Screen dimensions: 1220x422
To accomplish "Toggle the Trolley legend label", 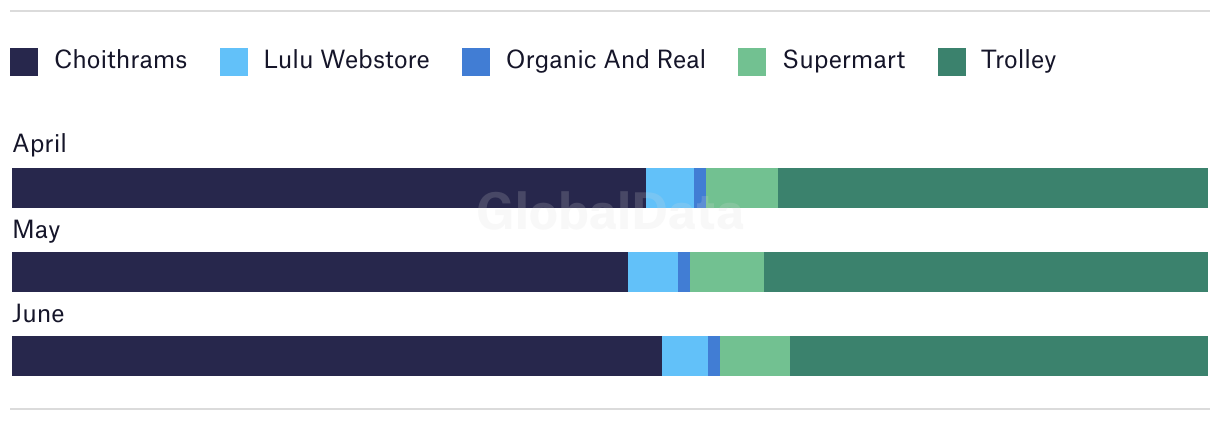I will coord(1018,60).
